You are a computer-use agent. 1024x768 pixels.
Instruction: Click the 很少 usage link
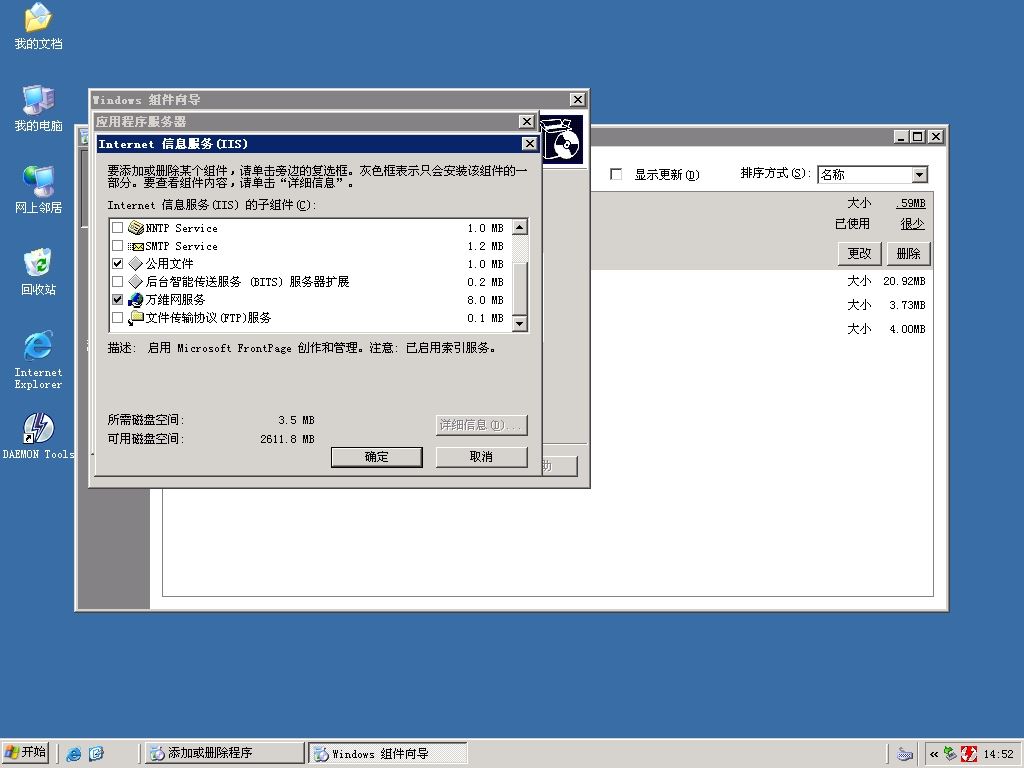click(912, 224)
